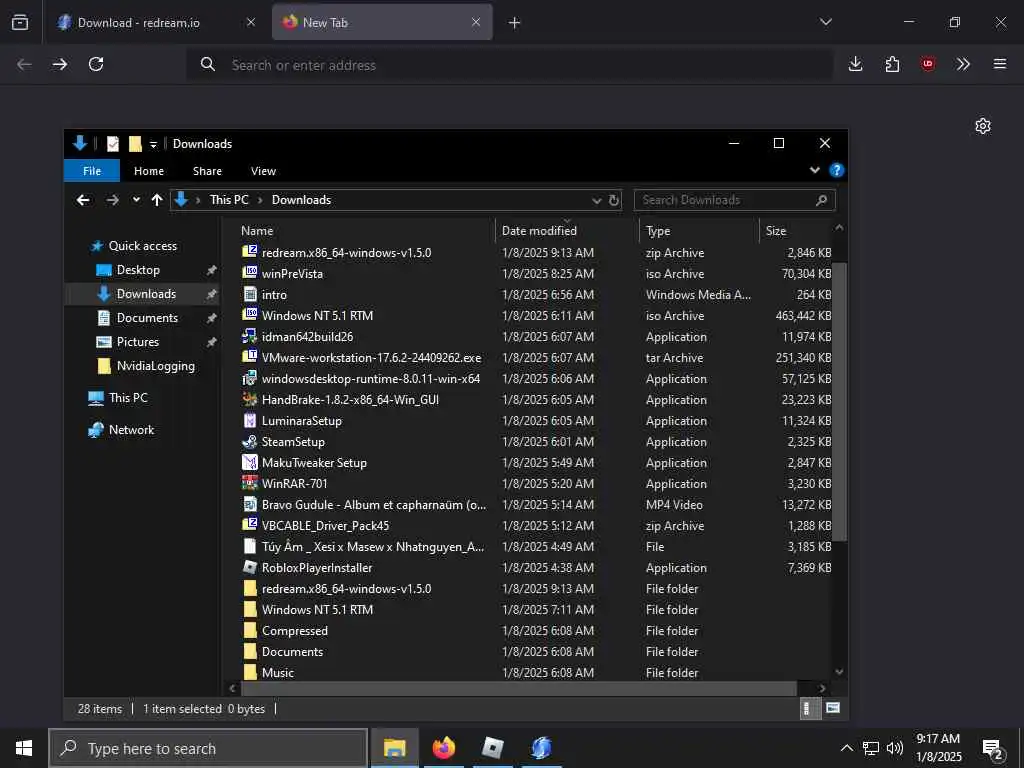Select Documents in Quick access

coord(146,318)
